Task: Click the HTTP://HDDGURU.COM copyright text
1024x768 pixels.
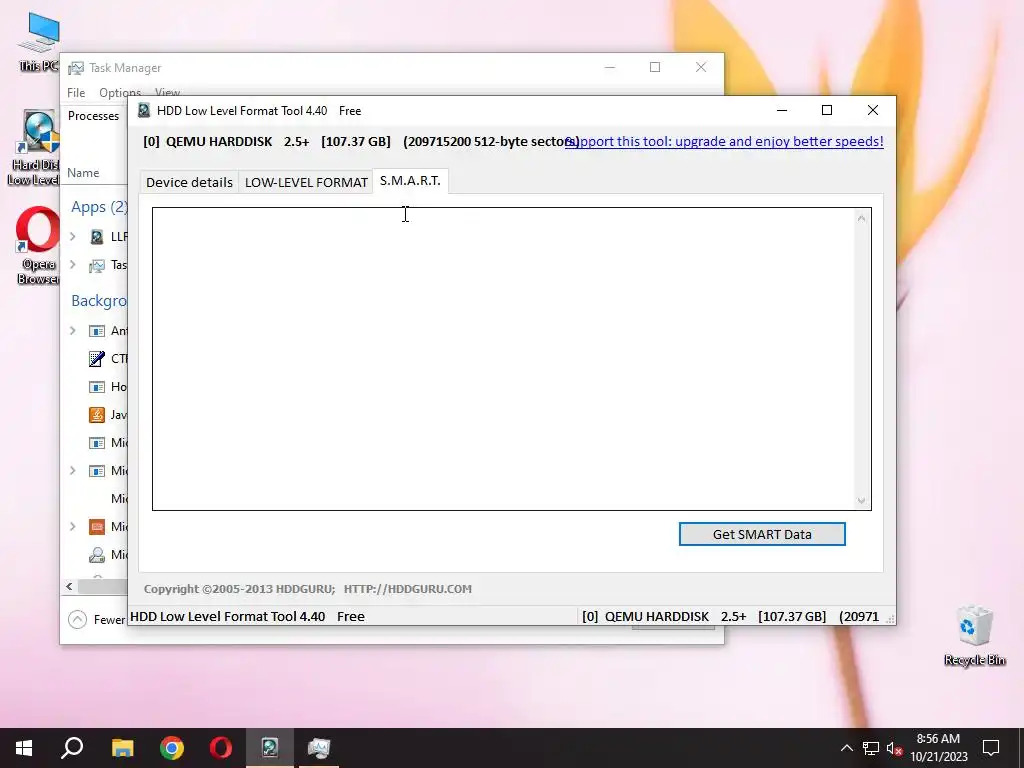Action: (408, 589)
